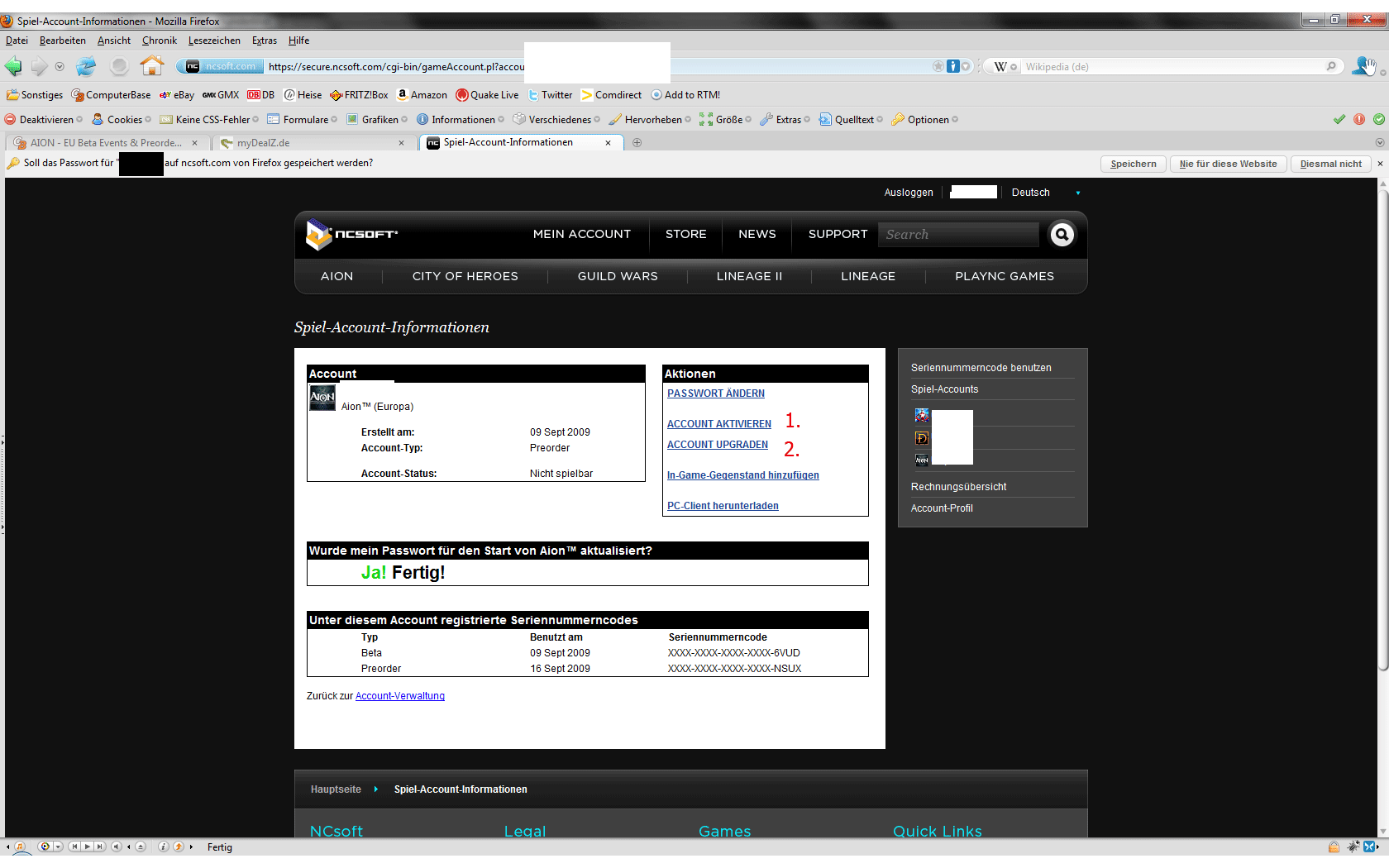
Task: Open the Chronik menu
Action: pos(160,41)
